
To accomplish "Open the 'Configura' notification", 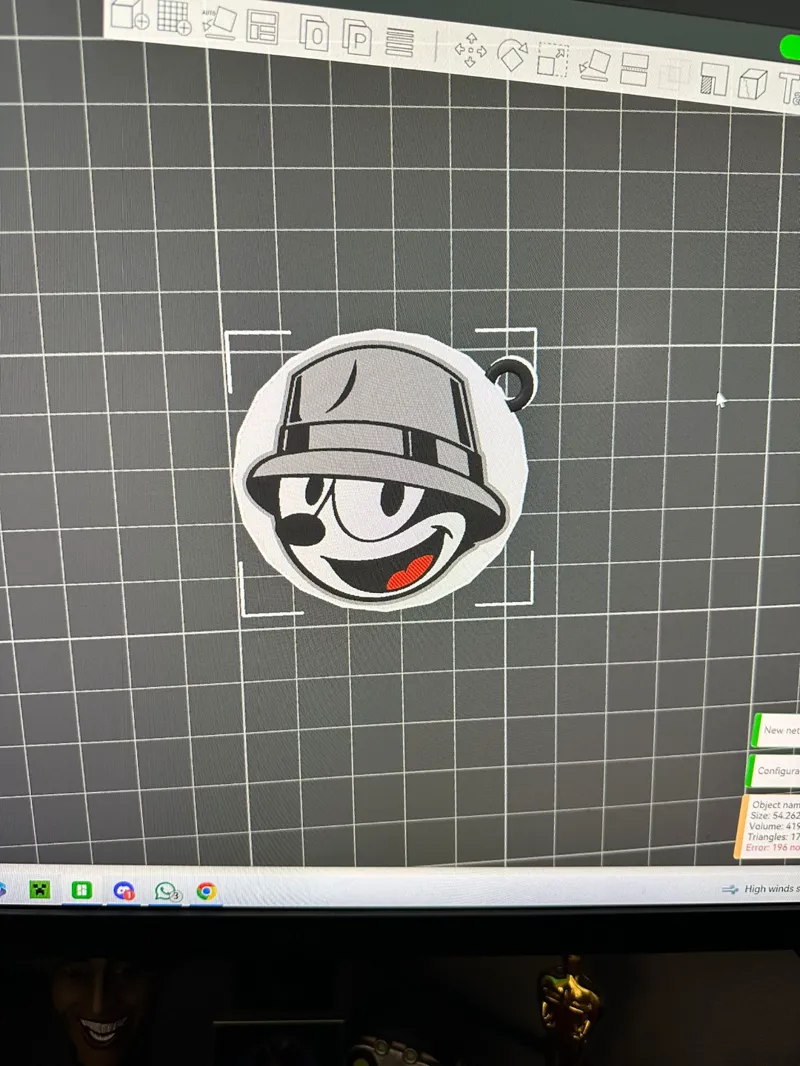I will pos(774,770).
